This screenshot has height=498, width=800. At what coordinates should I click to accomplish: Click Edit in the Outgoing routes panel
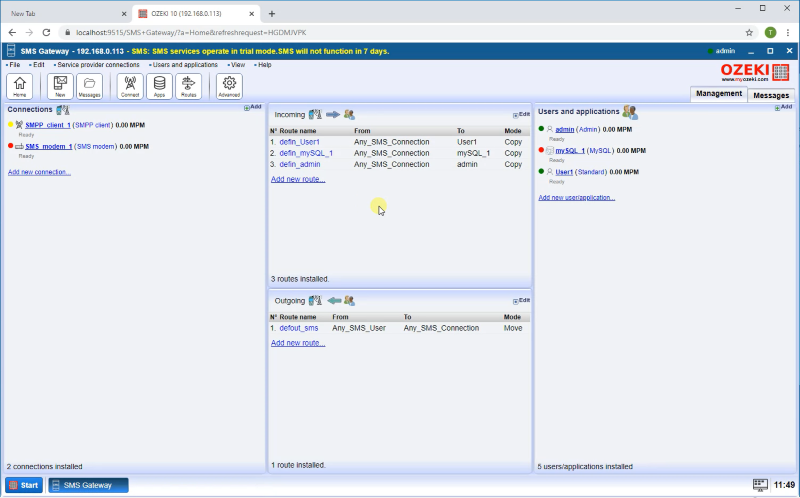click(521, 301)
